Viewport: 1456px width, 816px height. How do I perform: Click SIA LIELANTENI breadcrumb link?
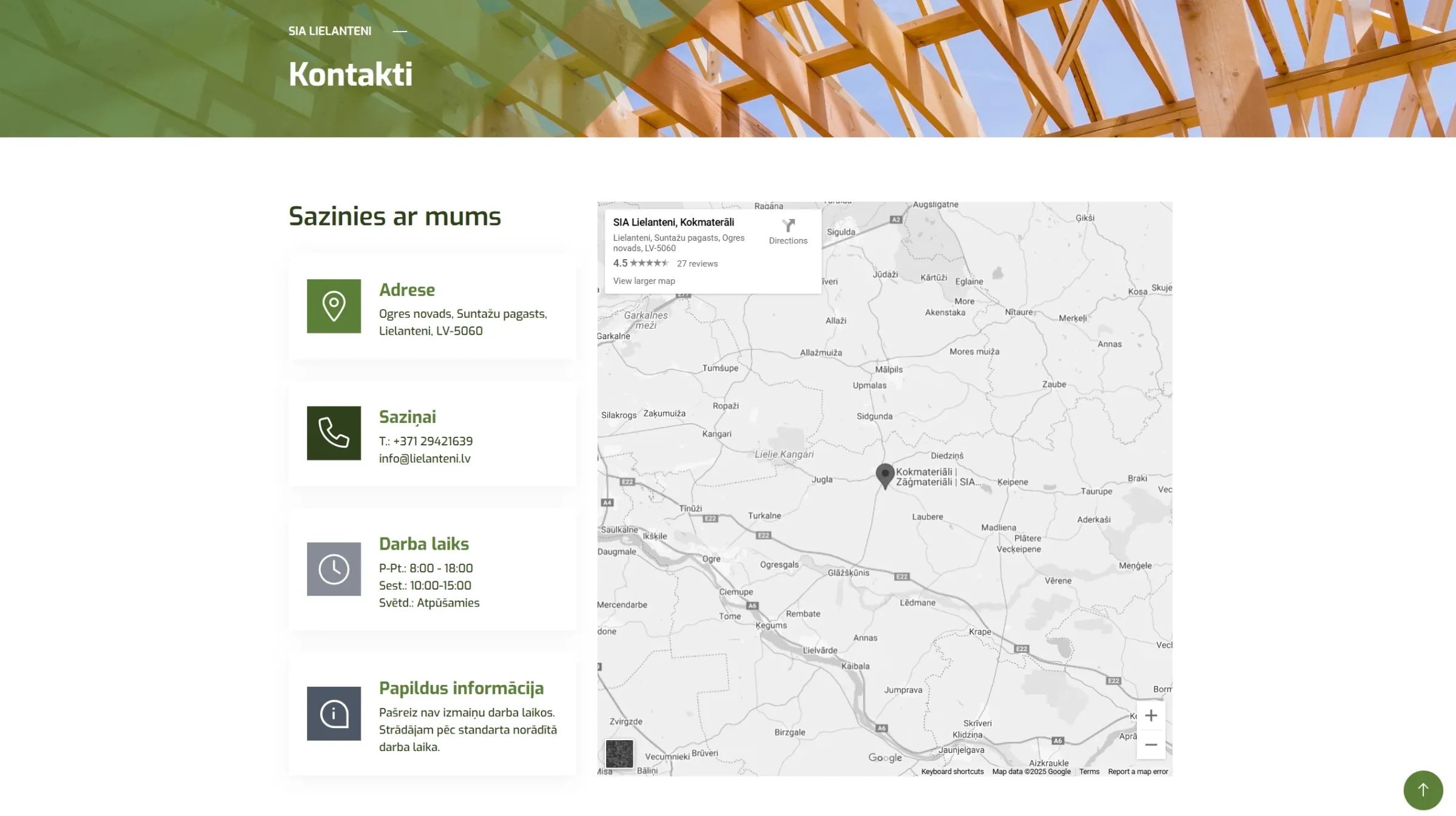point(330,31)
